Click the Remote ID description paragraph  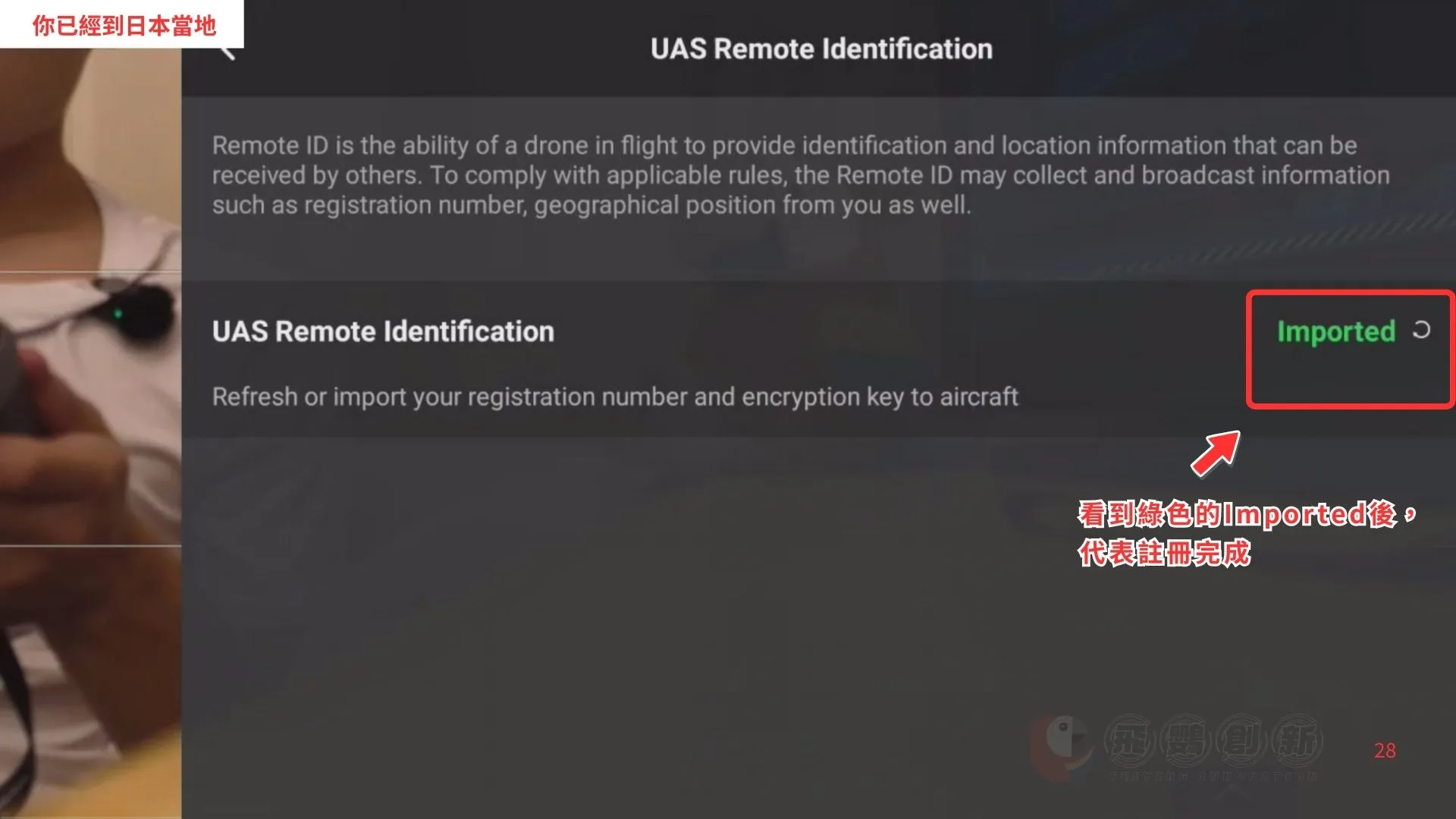click(x=800, y=175)
